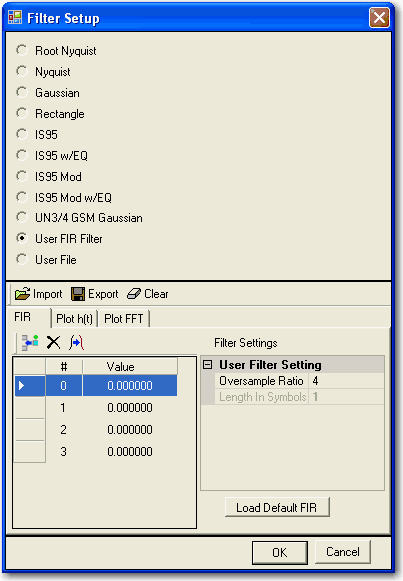403x581 pixels.
Task: Select the Root Nyquist radio button
Action: tap(22, 50)
